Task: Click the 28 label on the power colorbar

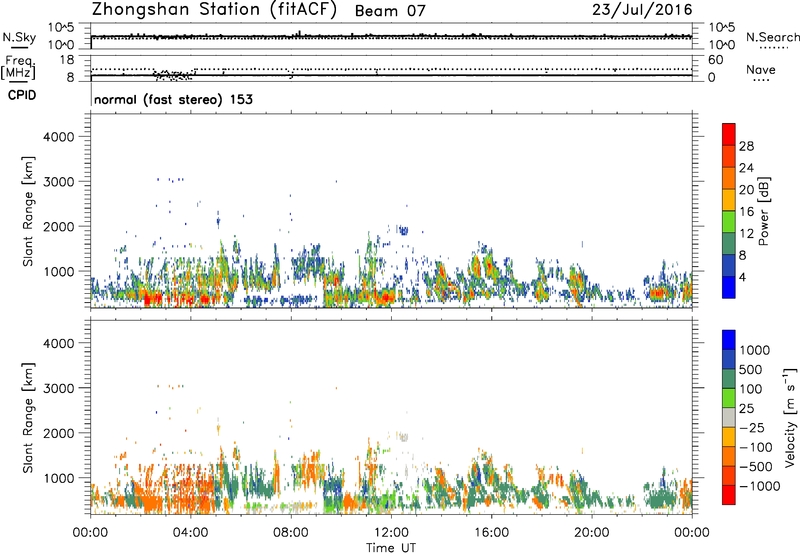Action: [746, 146]
